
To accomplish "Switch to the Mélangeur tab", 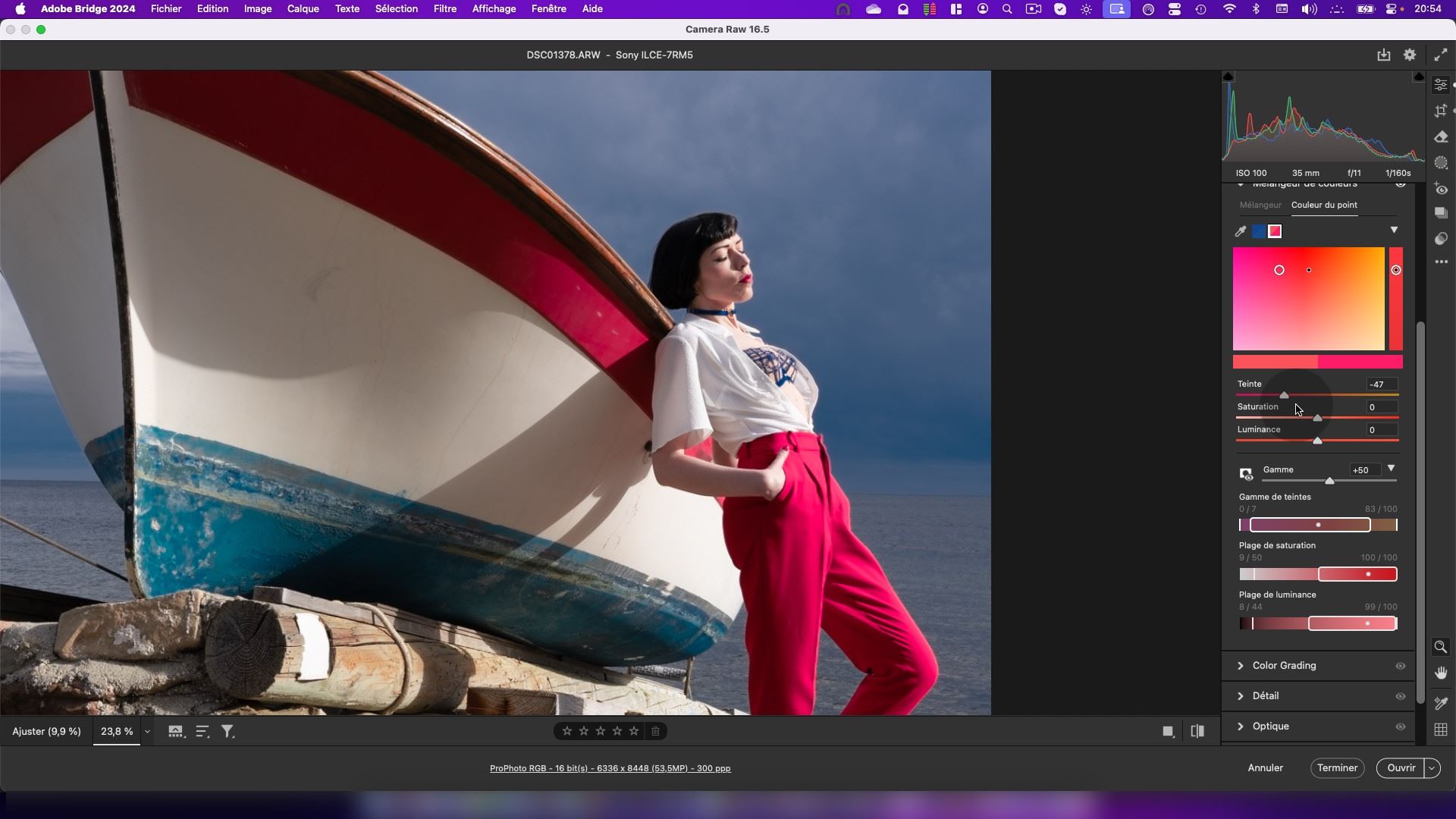I will 1260,205.
